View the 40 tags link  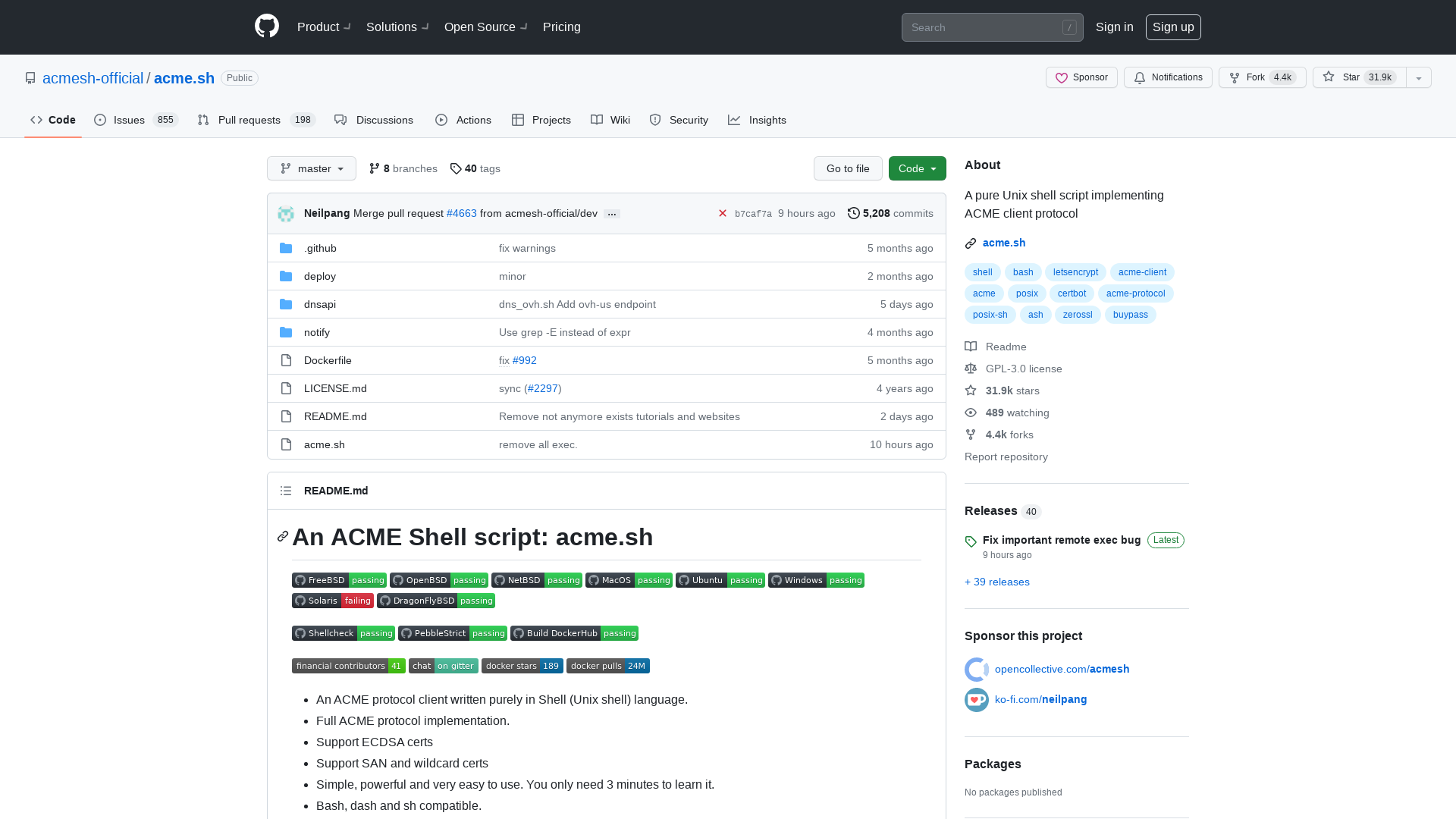[x=475, y=168]
